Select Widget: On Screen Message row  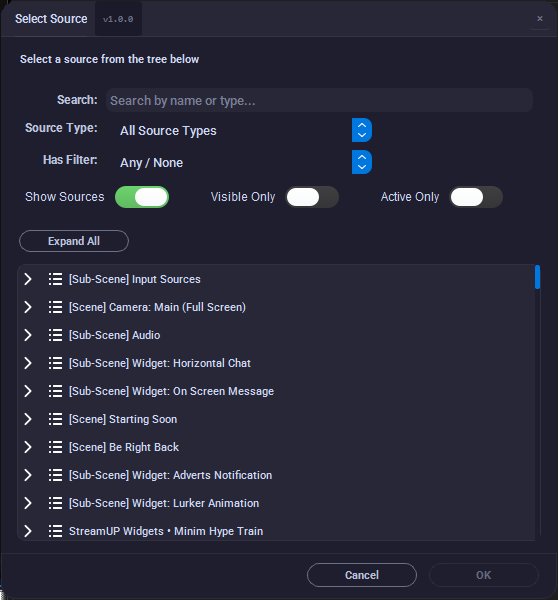coord(276,391)
